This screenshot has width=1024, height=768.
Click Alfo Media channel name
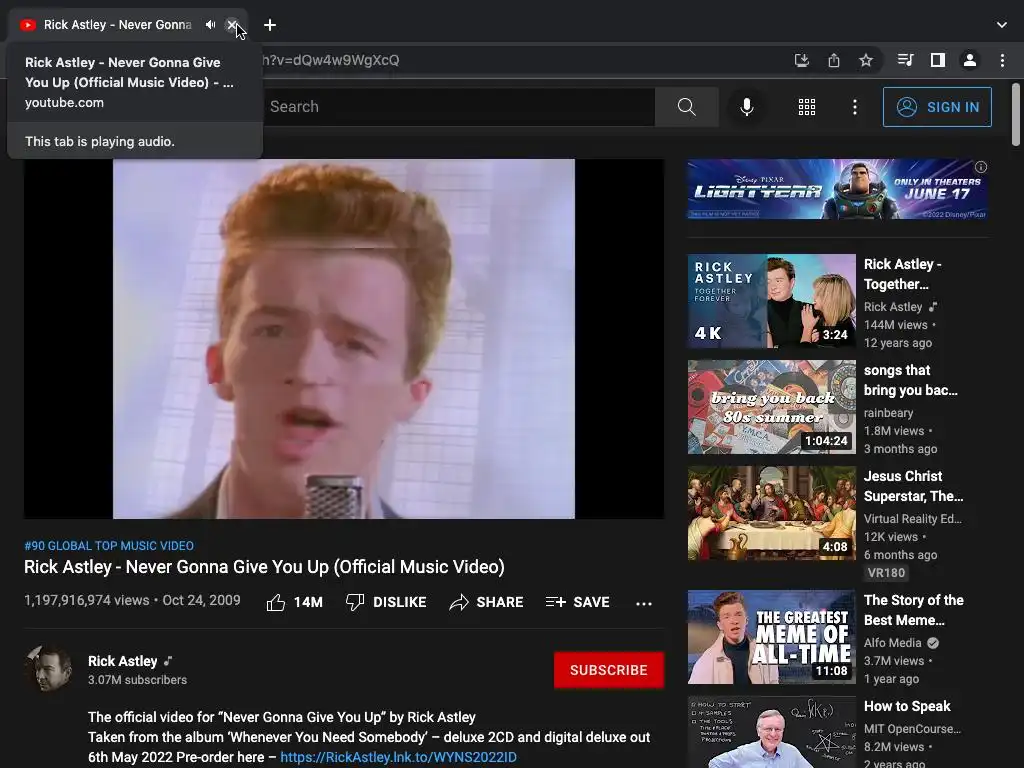[x=892, y=643]
